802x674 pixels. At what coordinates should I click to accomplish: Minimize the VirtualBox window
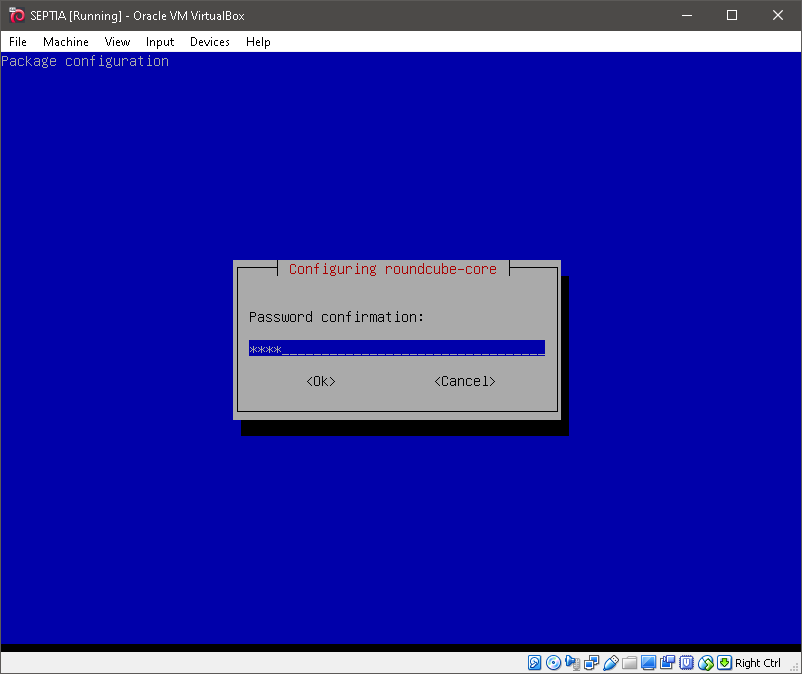pos(687,15)
